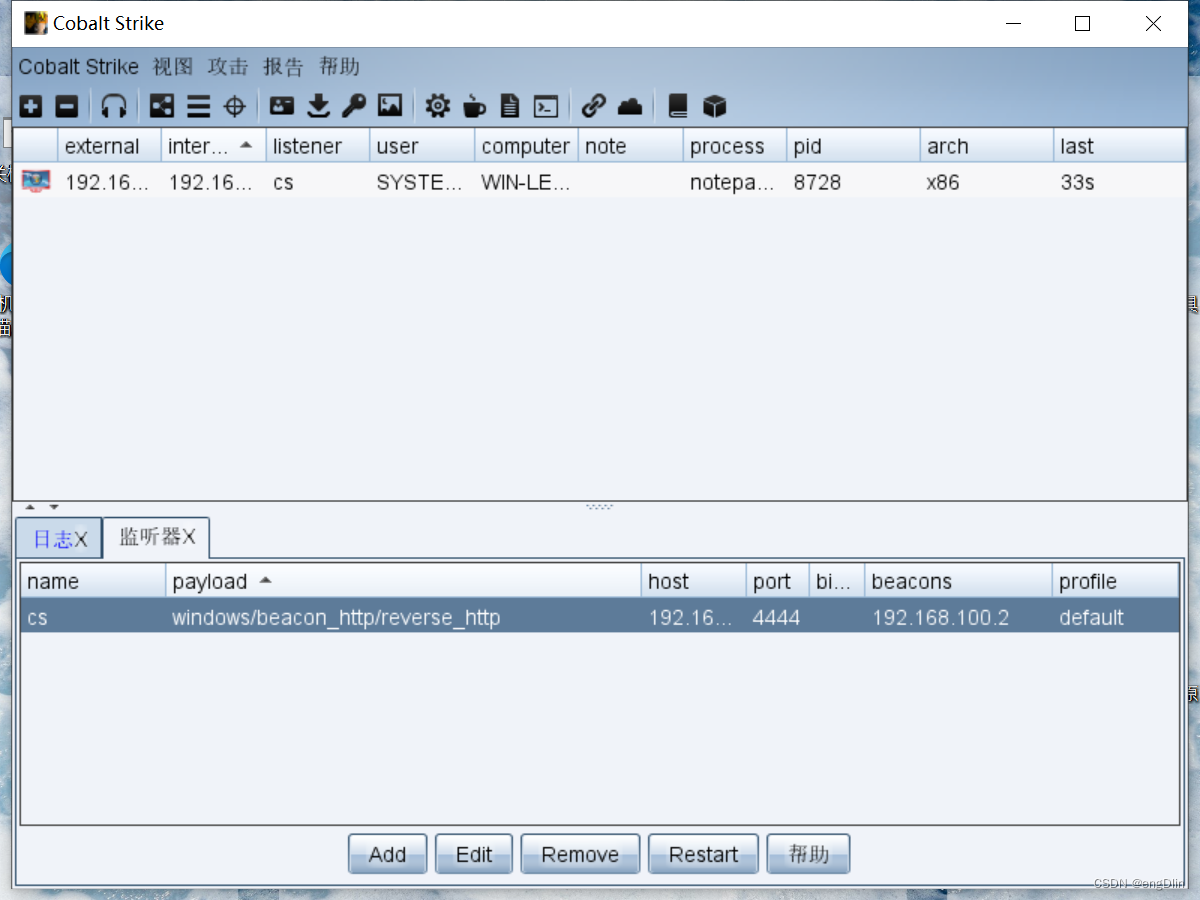Sort sessions by the process column
1200x900 pixels.
(x=735, y=146)
